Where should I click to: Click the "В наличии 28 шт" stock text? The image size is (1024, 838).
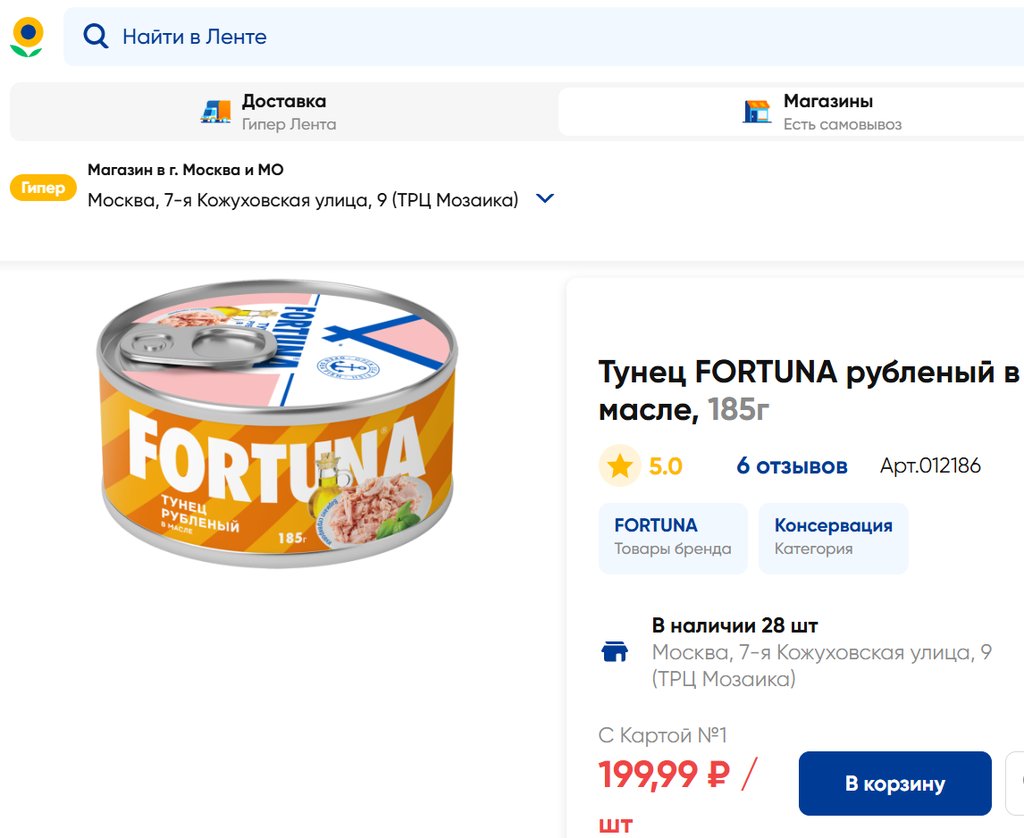[x=735, y=626]
